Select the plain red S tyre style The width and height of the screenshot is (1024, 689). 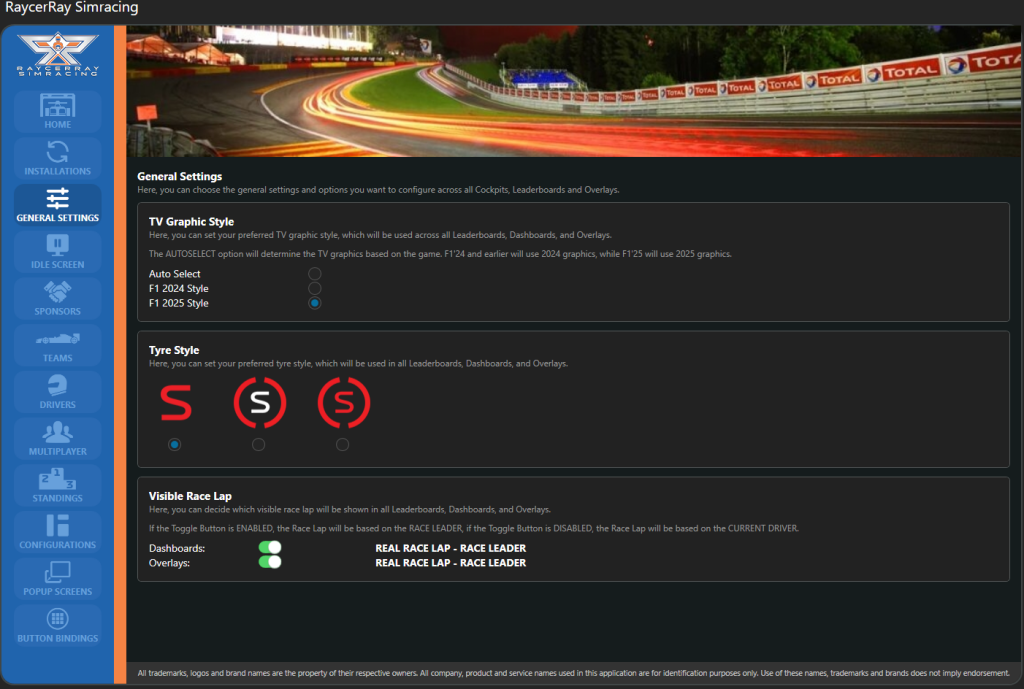175,444
